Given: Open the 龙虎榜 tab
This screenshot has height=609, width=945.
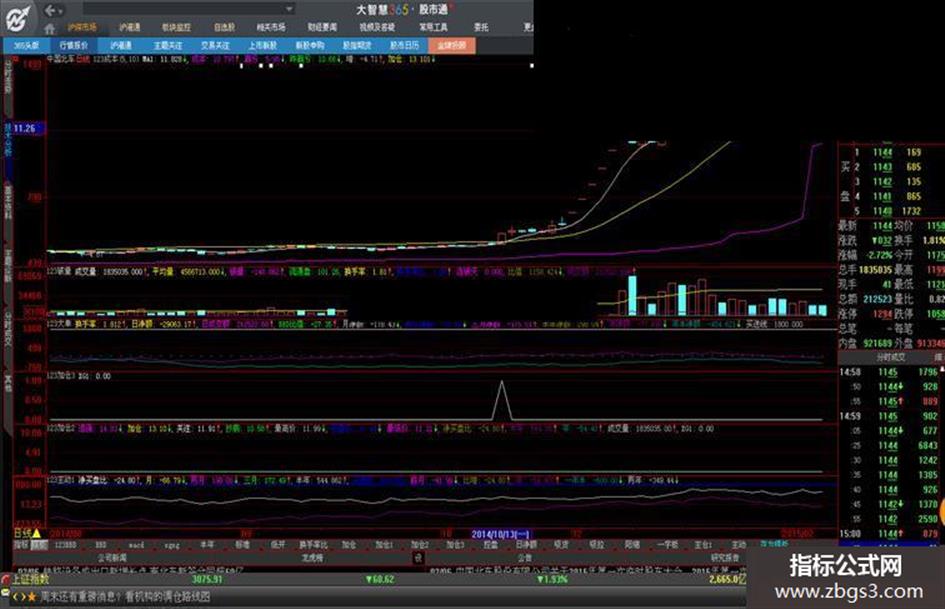Looking at the screenshot, I should click(312, 558).
